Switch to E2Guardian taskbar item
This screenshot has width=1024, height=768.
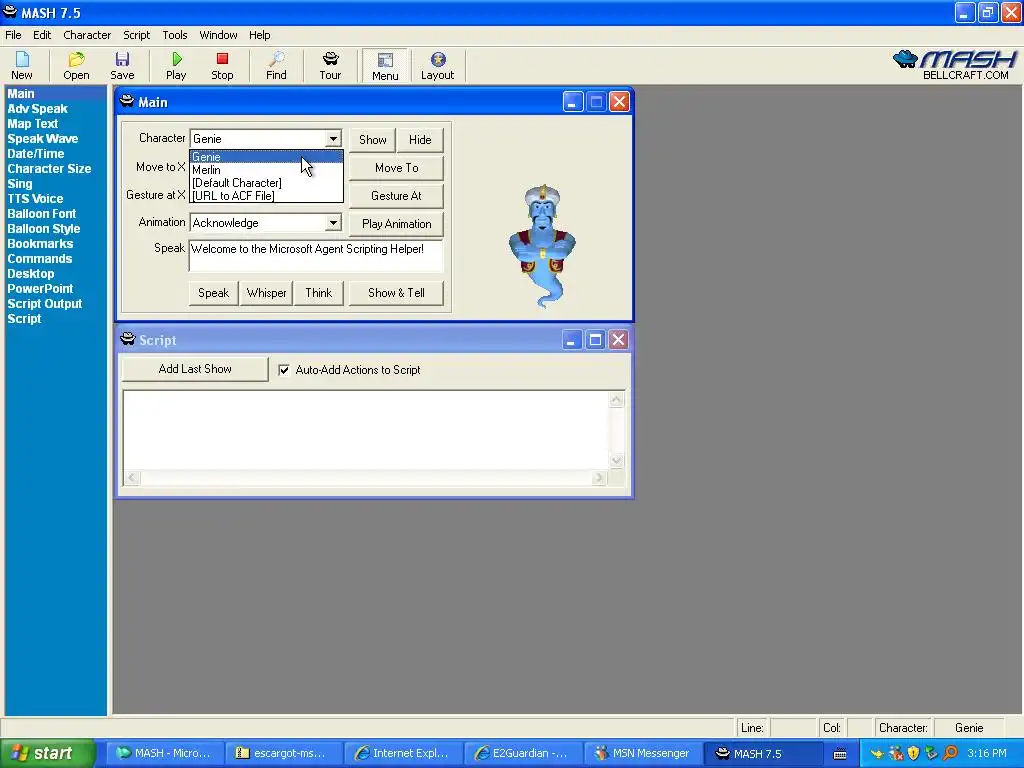522,753
